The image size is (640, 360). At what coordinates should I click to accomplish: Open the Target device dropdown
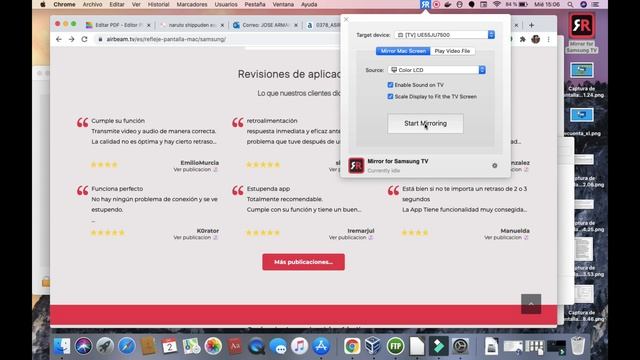(445, 35)
